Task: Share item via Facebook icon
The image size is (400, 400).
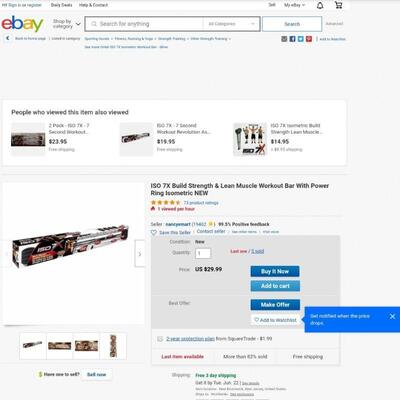Action: pos(292,39)
